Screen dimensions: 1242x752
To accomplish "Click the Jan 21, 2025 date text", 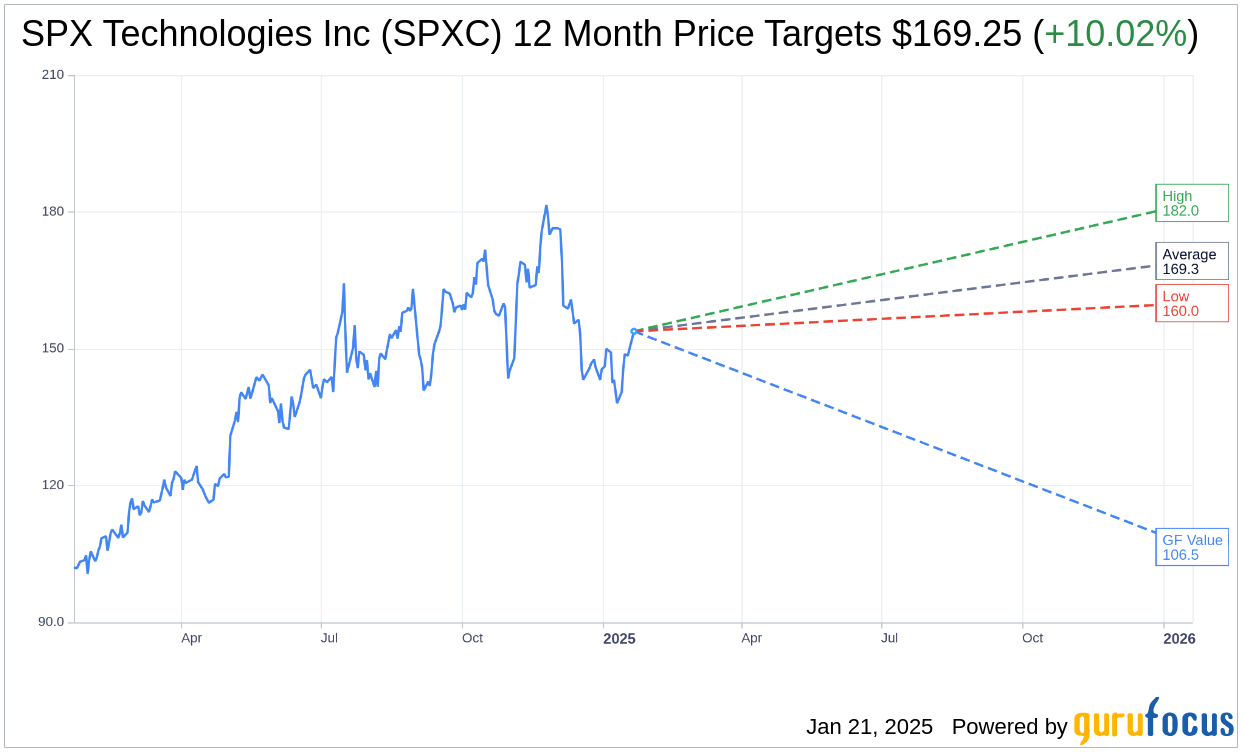I will tap(869, 727).
